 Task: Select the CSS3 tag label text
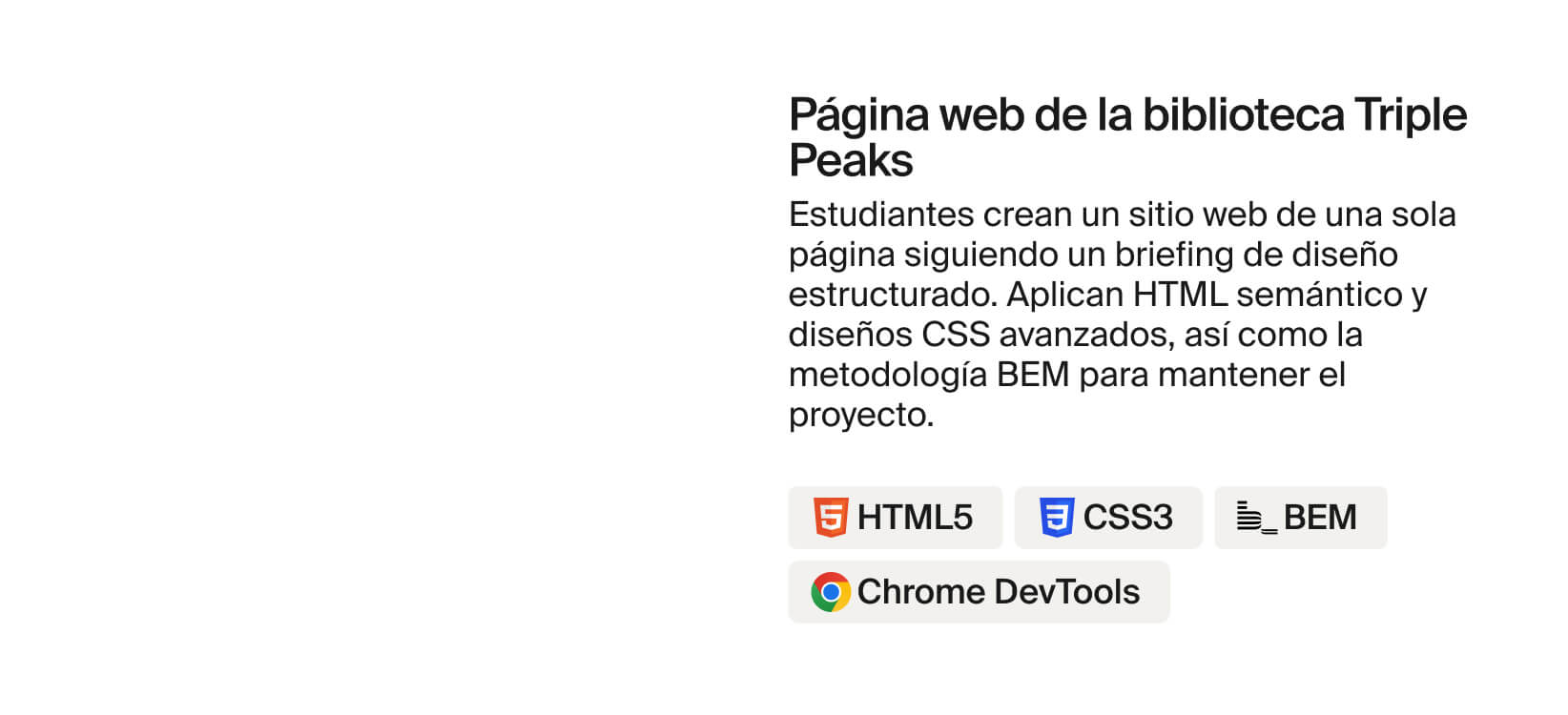click(x=1127, y=518)
